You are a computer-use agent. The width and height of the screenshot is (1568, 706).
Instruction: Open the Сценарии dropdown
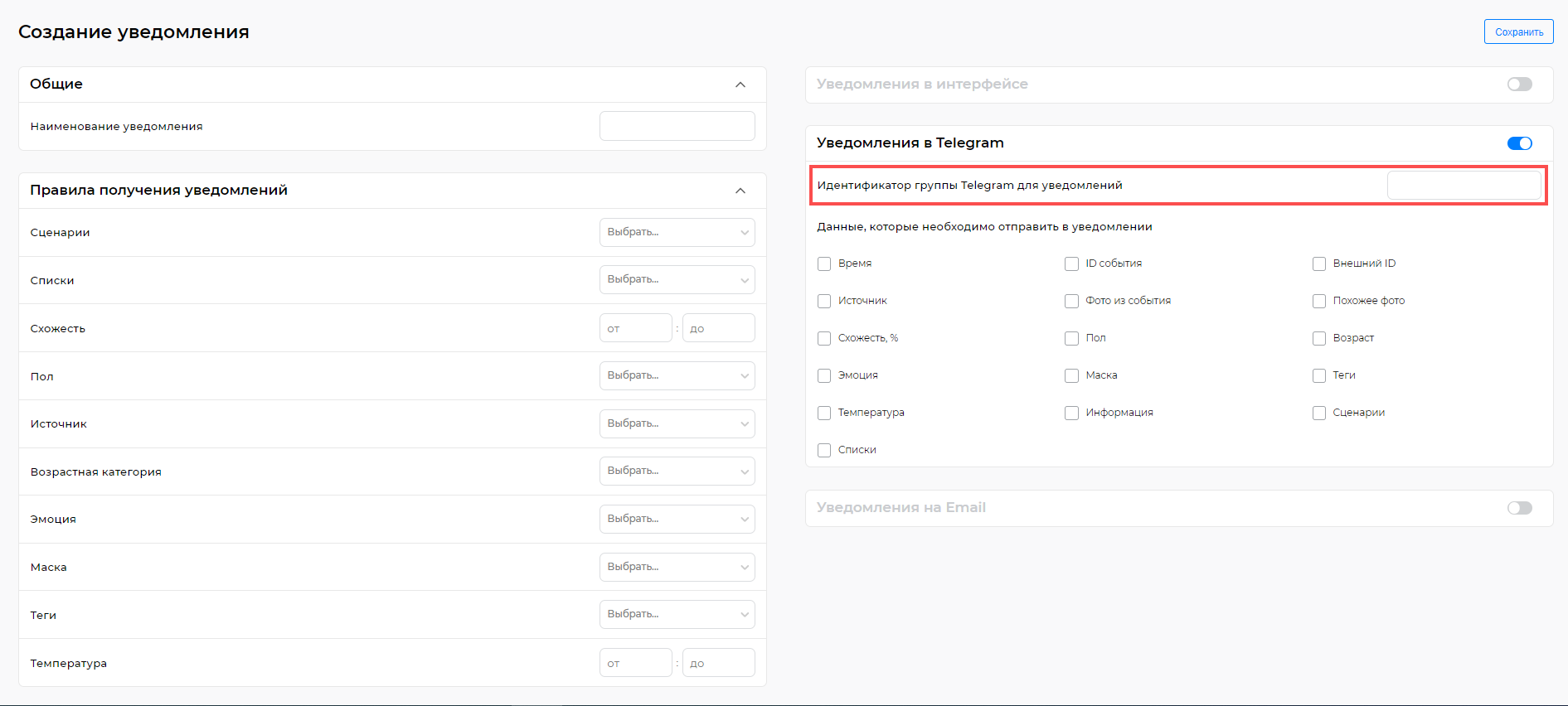click(x=677, y=232)
